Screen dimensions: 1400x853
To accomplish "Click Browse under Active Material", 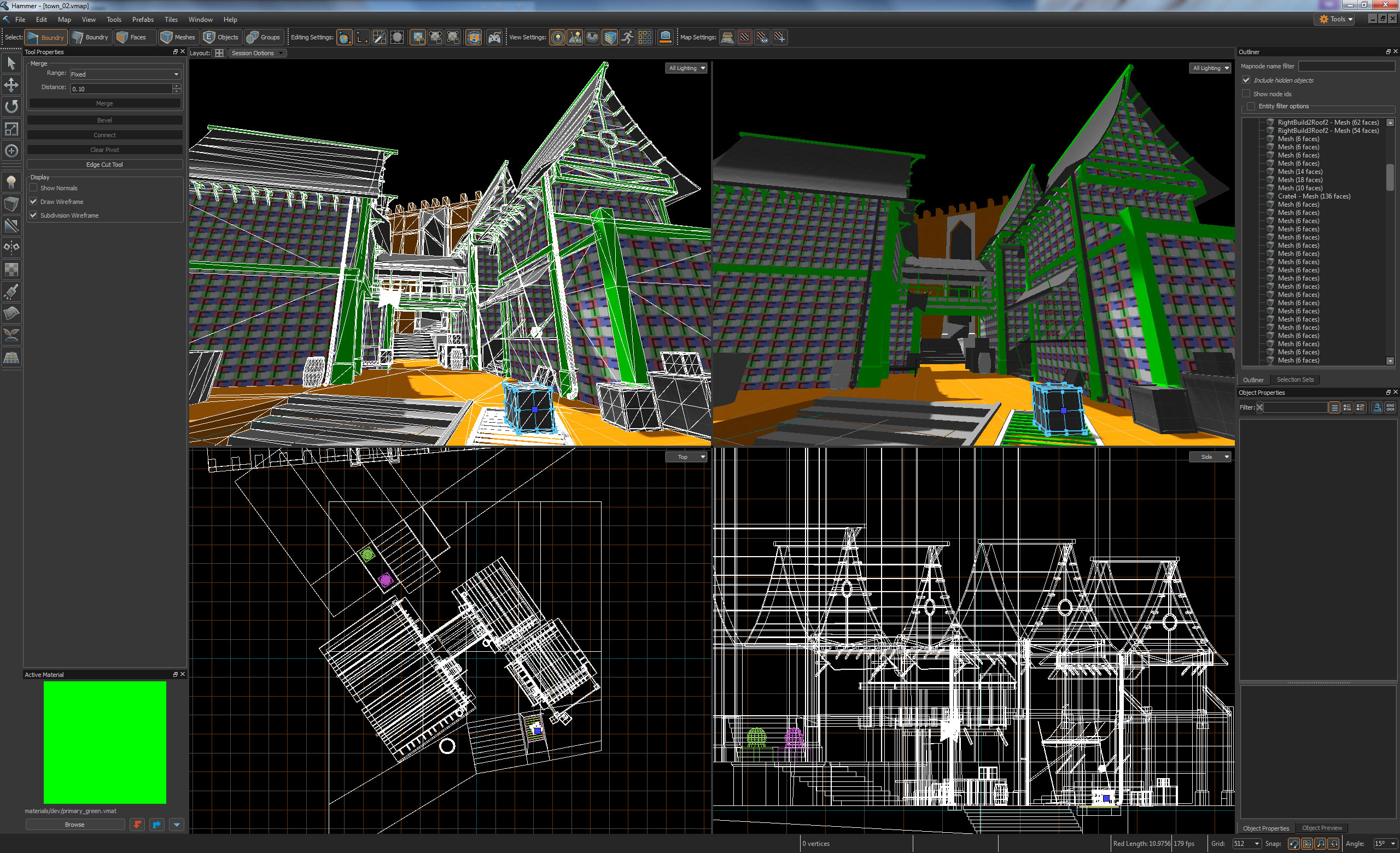I will click(x=74, y=825).
